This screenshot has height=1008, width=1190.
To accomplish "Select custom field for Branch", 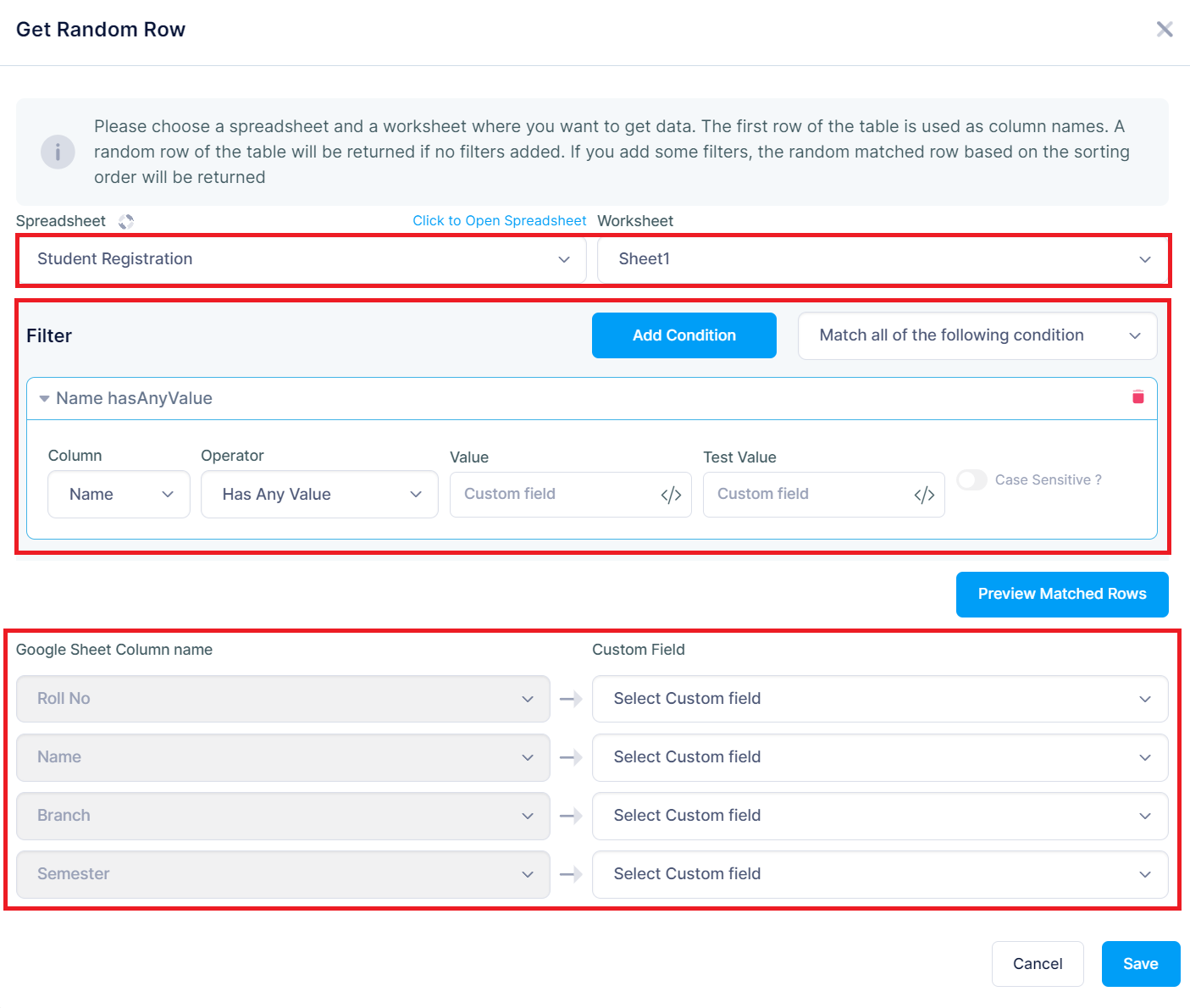I will pyautogui.click(x=880, y=816).
